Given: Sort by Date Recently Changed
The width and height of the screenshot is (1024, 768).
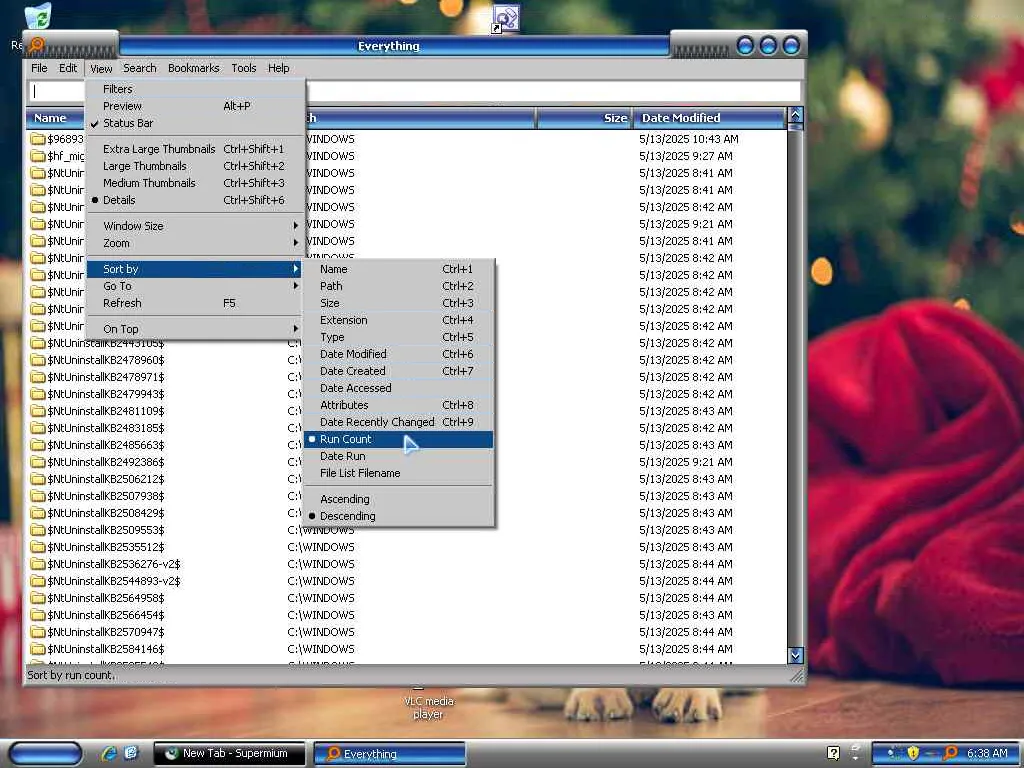Looking at the screenshot, I should click(x=398, y=422).
